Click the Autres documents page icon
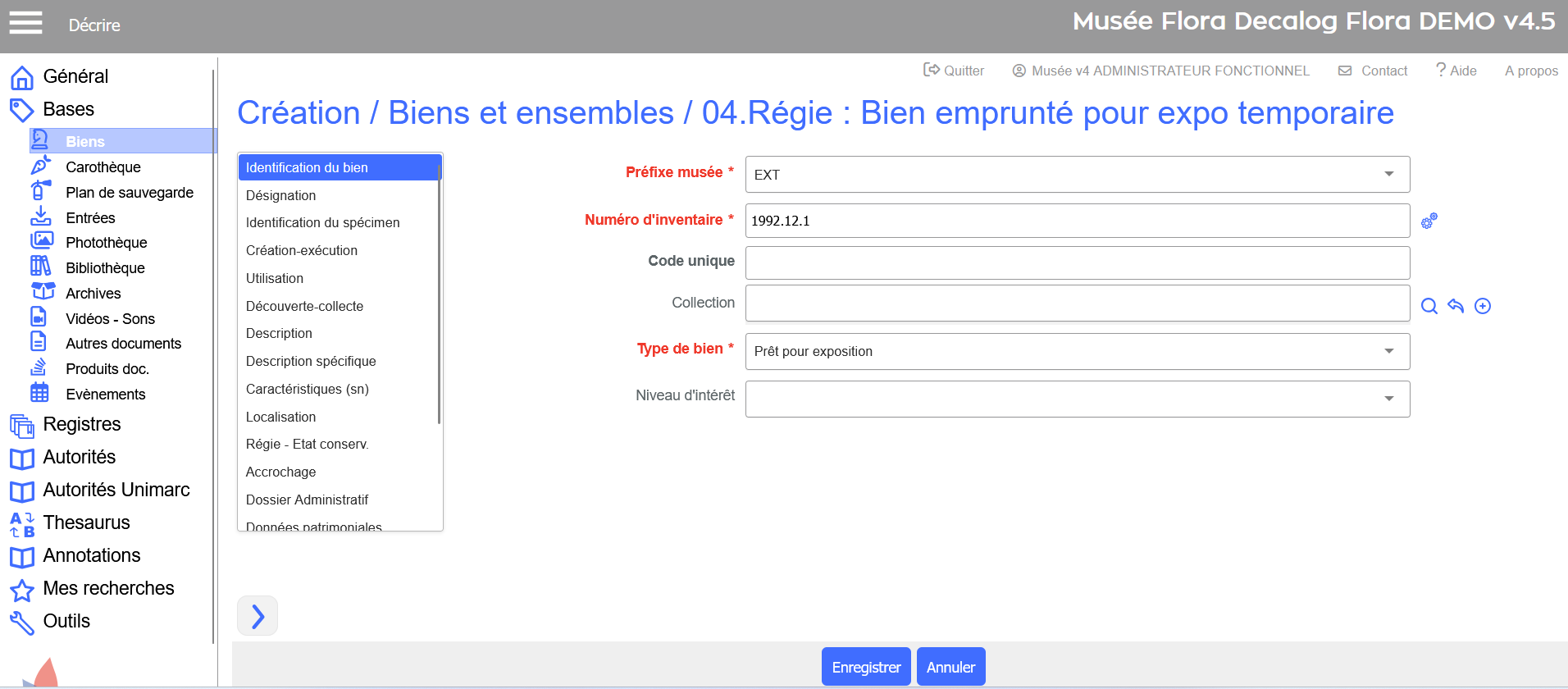1568x689 pixels. tap(39, 342)
